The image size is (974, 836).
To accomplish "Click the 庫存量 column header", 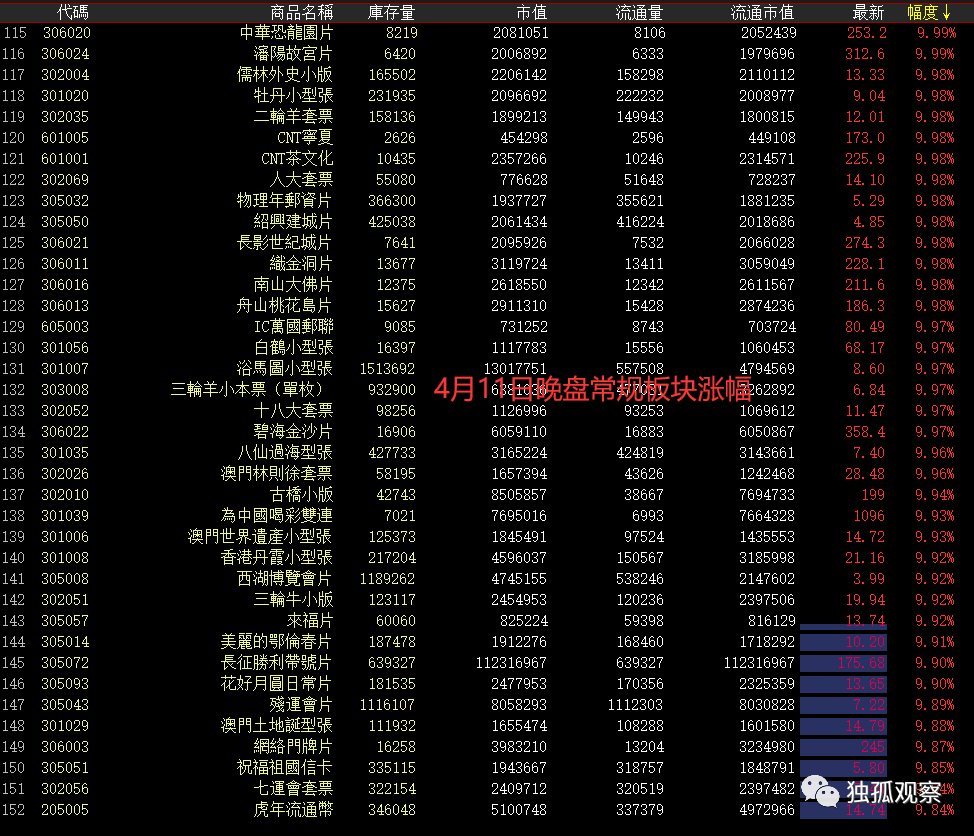I will coord(391,12).
